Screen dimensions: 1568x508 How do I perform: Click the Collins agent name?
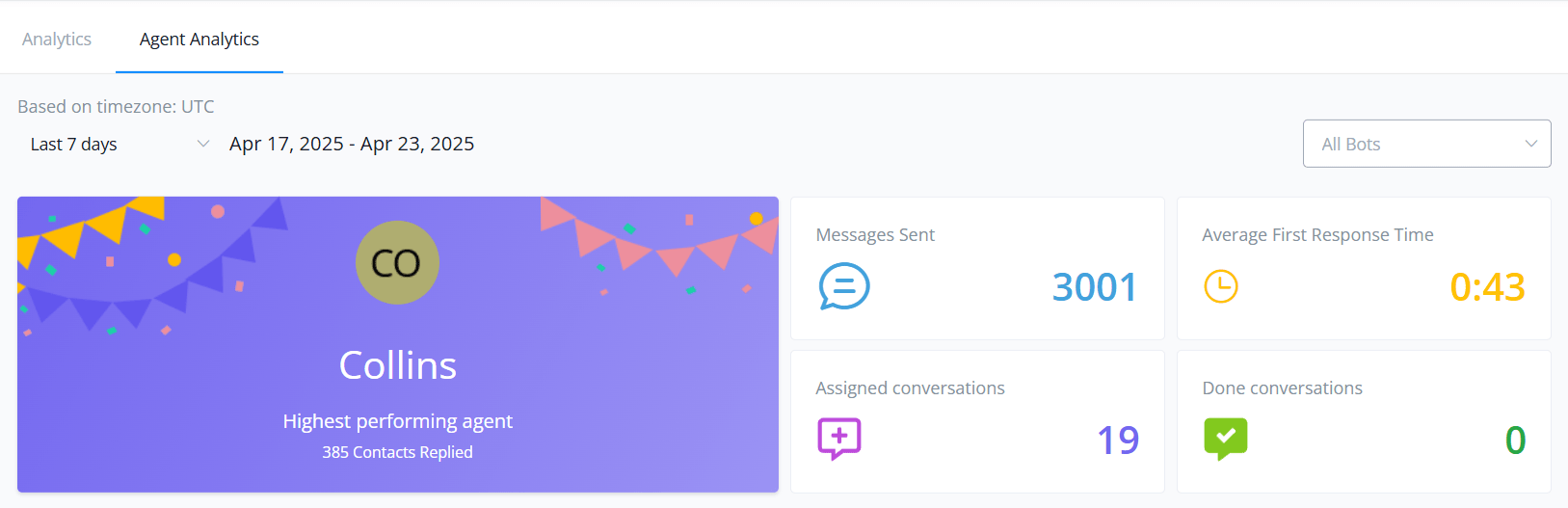(x=398, y=365)
